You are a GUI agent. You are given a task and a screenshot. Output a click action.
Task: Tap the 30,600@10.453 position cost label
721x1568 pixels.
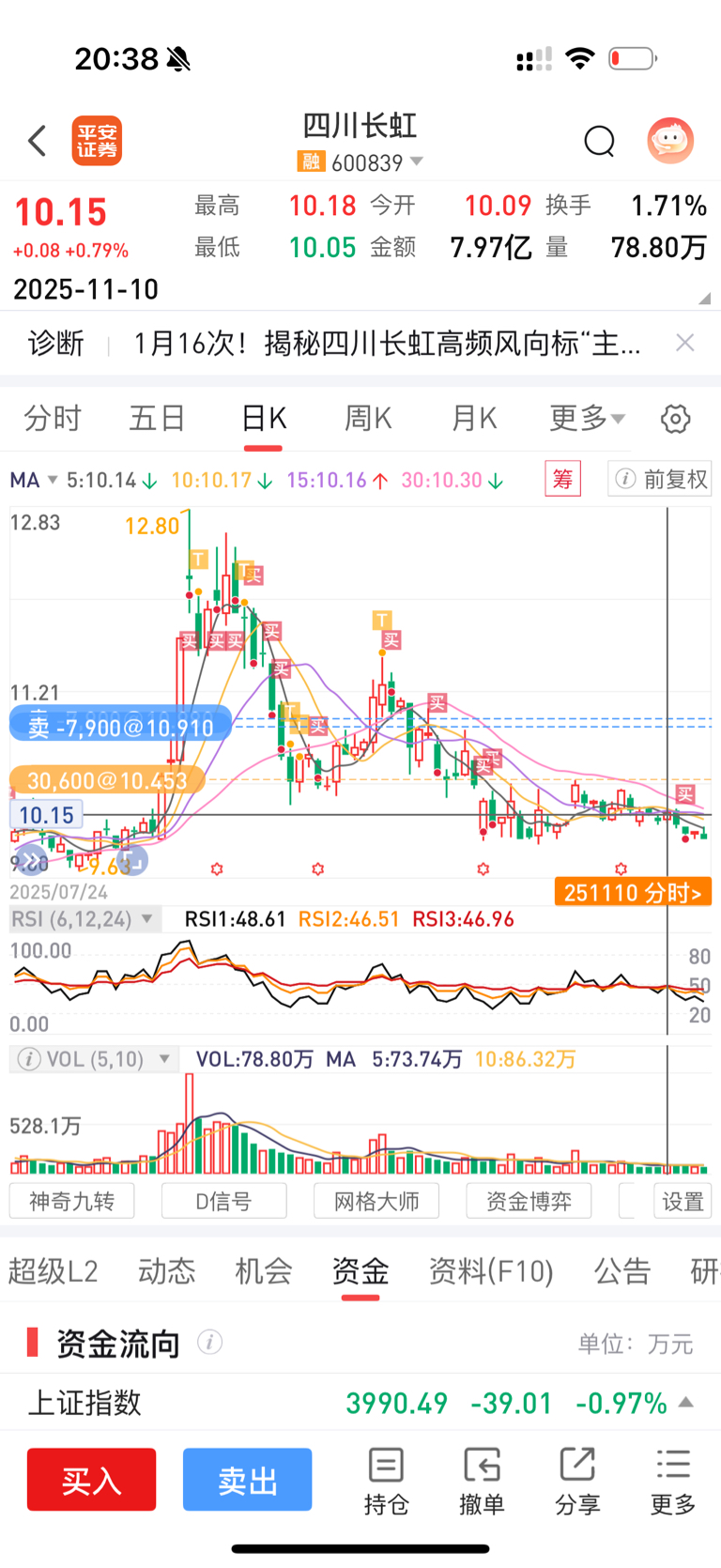(106, 780)
